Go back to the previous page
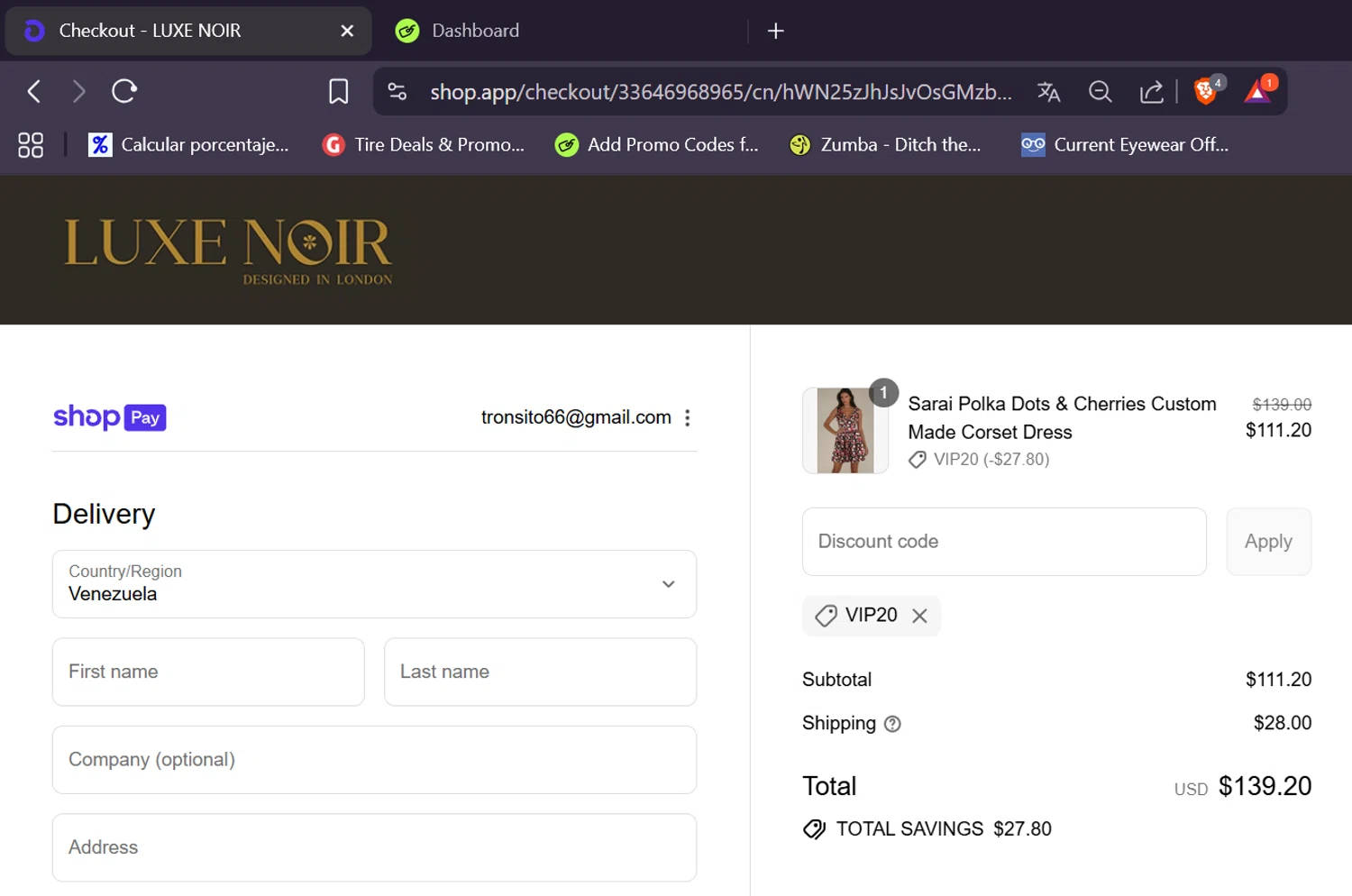This screenshot has height=896, width=1352. (x=34, y=91)
